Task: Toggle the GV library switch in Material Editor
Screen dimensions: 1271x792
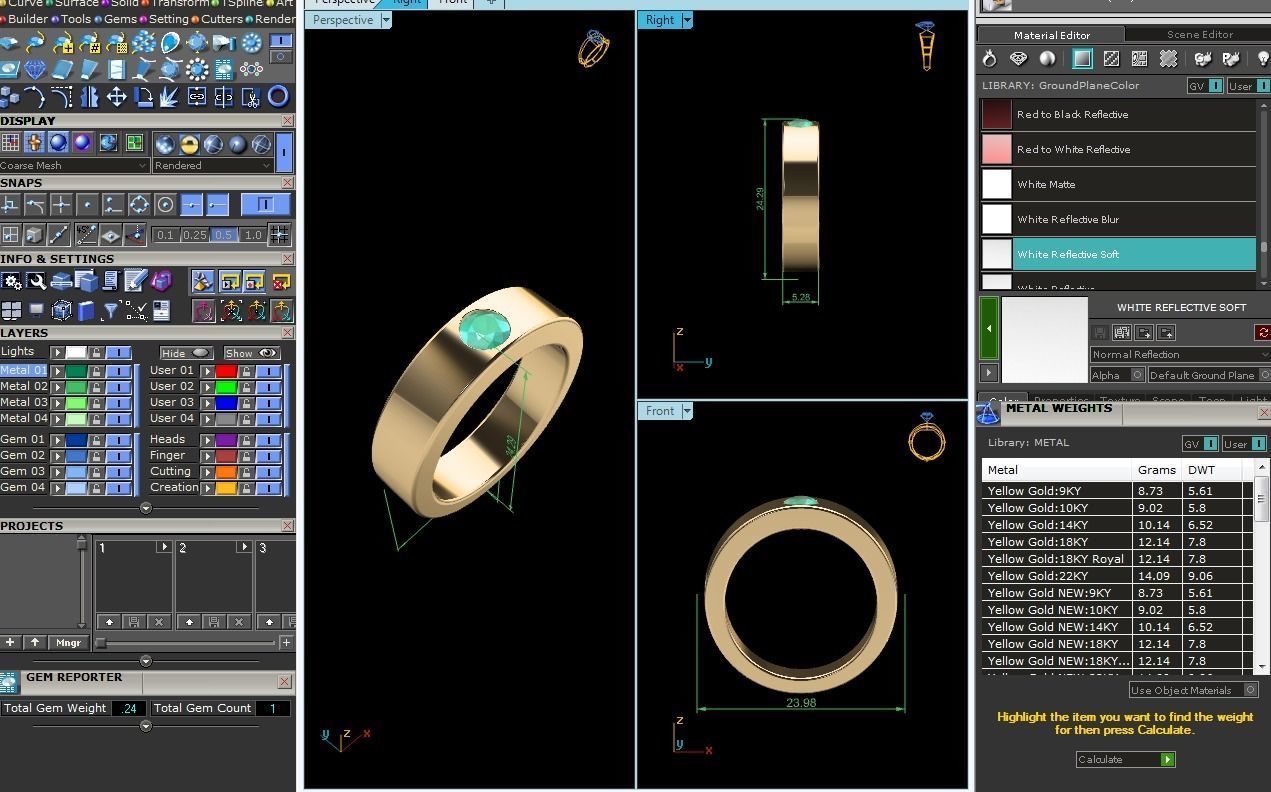Action: (x=1204, y=86)
